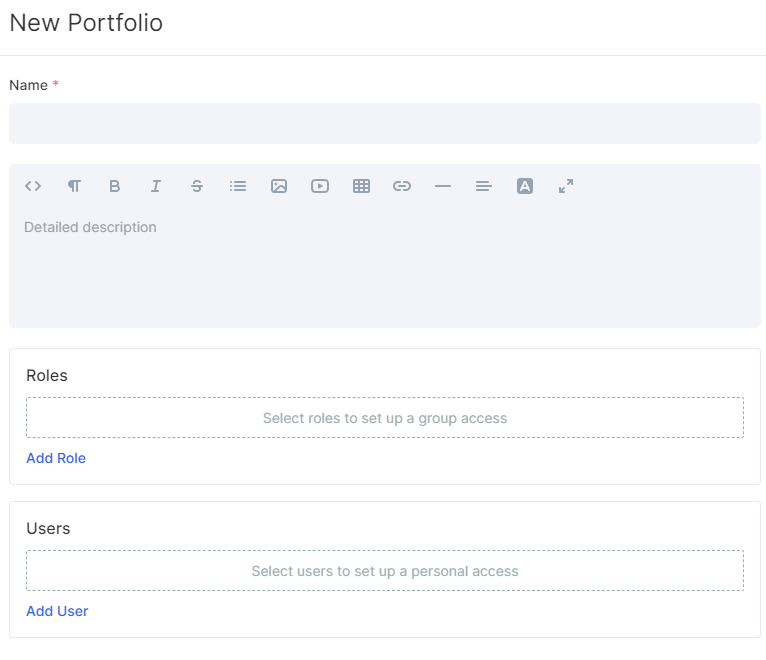Insert an image into description
The image size is (766, 660).
(279, 186)
